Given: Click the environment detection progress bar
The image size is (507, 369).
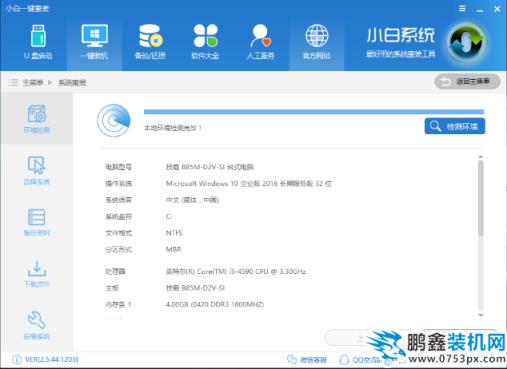Looking at the screenshot, I should [314, 112].
